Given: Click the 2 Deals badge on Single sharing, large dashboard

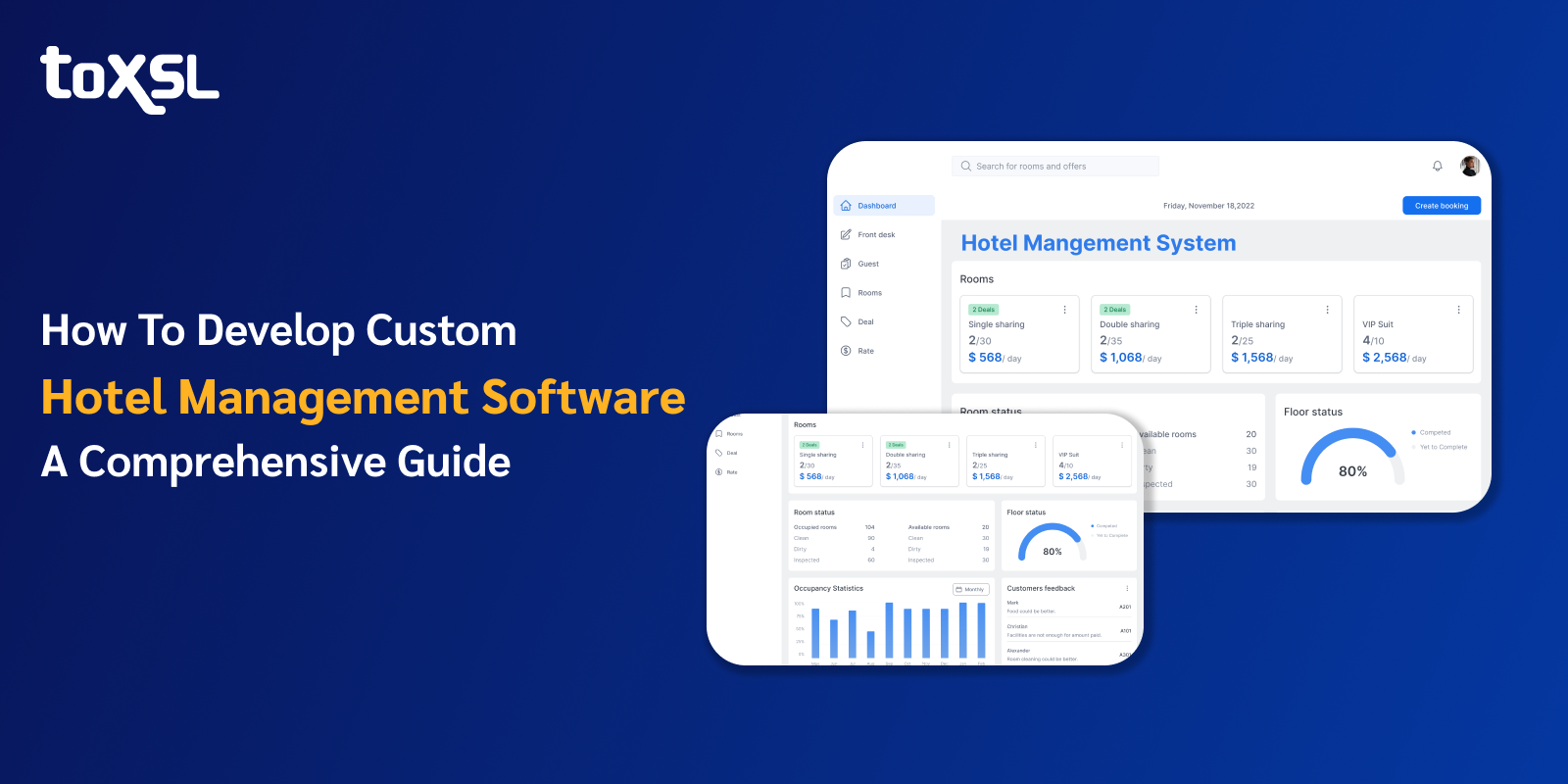Looking at the screenshot, I should click(983, 310).
